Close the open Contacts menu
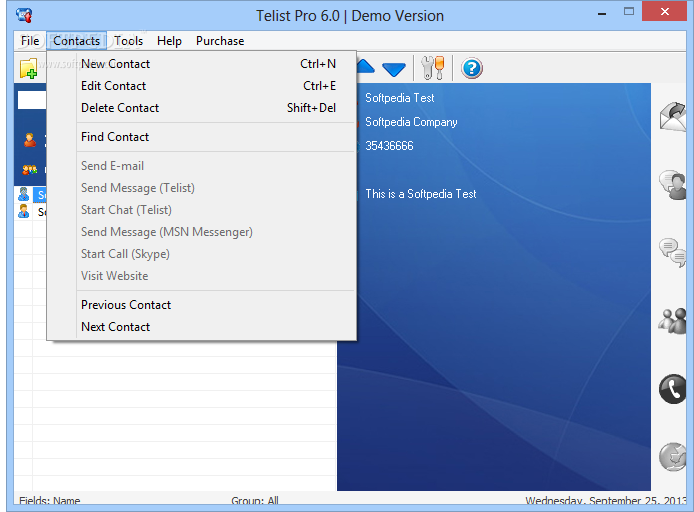Viewport: 694px width, 512px height. click(77, 41)
